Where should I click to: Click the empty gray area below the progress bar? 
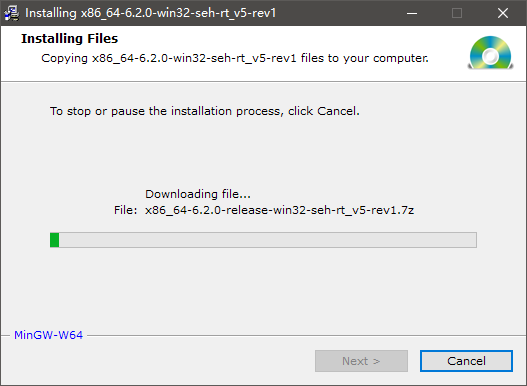tap(263, 289)
